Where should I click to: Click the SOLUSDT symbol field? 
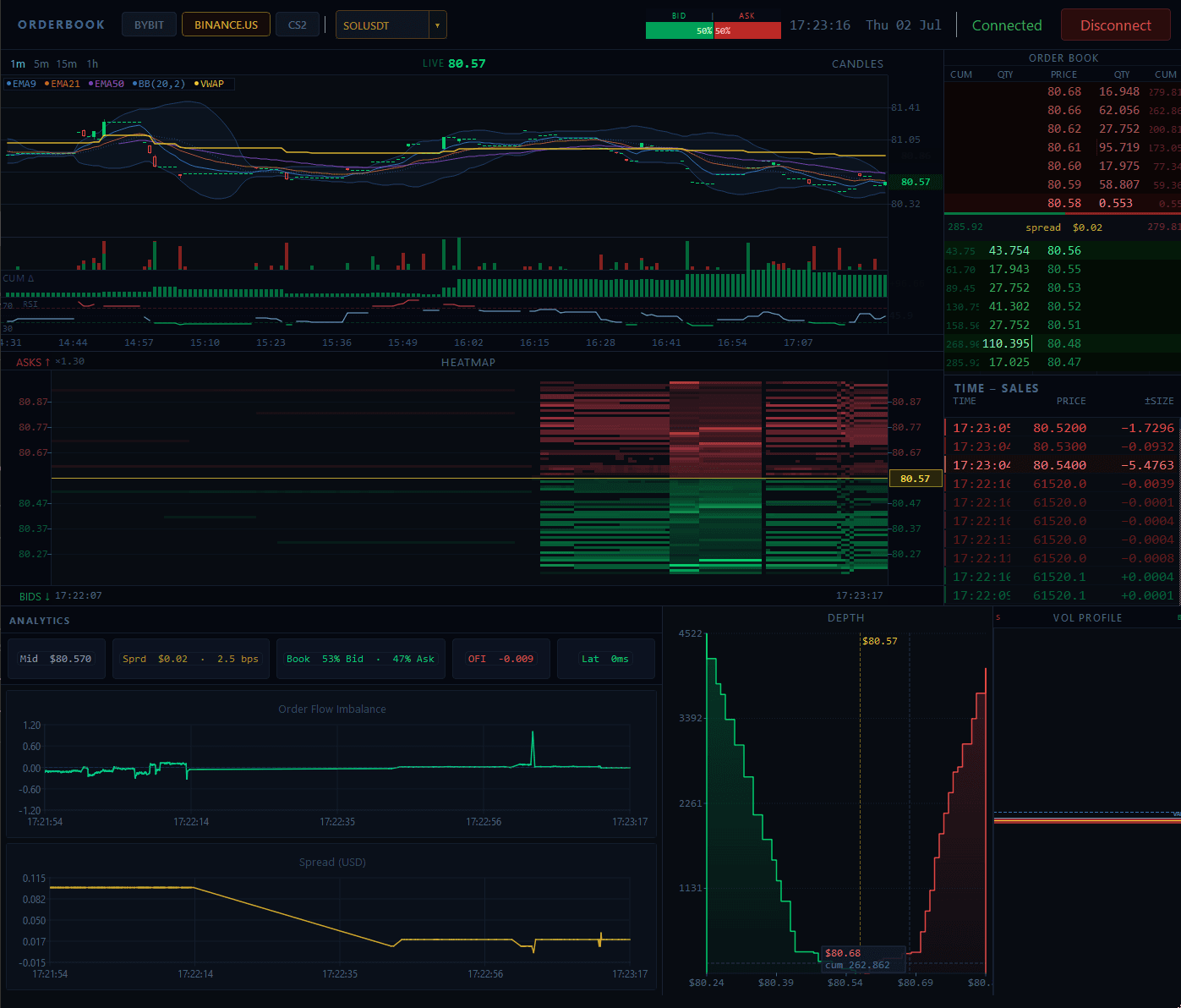(x=382, y=25)
